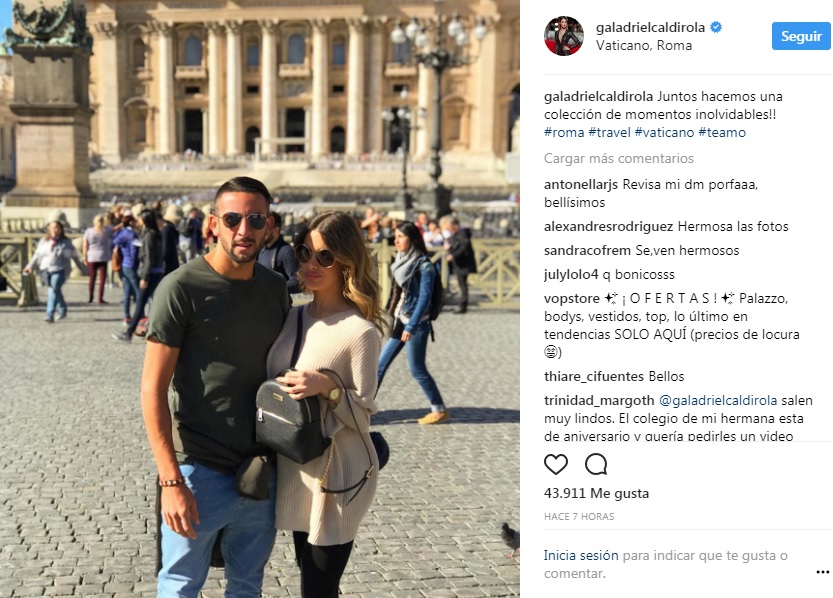The height and width of the screenshot is (598, 833).
Task: Open galadrielcaldirola username in header
Action: tap(650, 27)
